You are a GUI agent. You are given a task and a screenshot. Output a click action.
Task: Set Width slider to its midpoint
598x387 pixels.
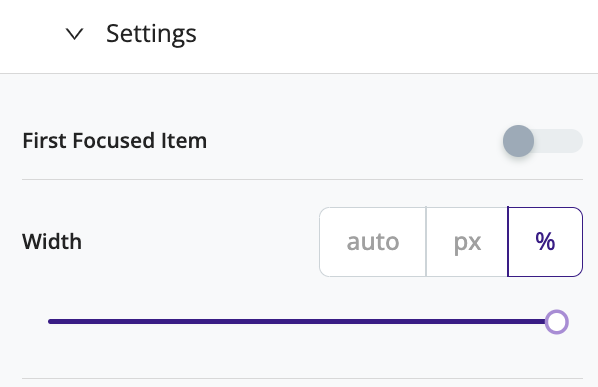(x=302, y=322)
